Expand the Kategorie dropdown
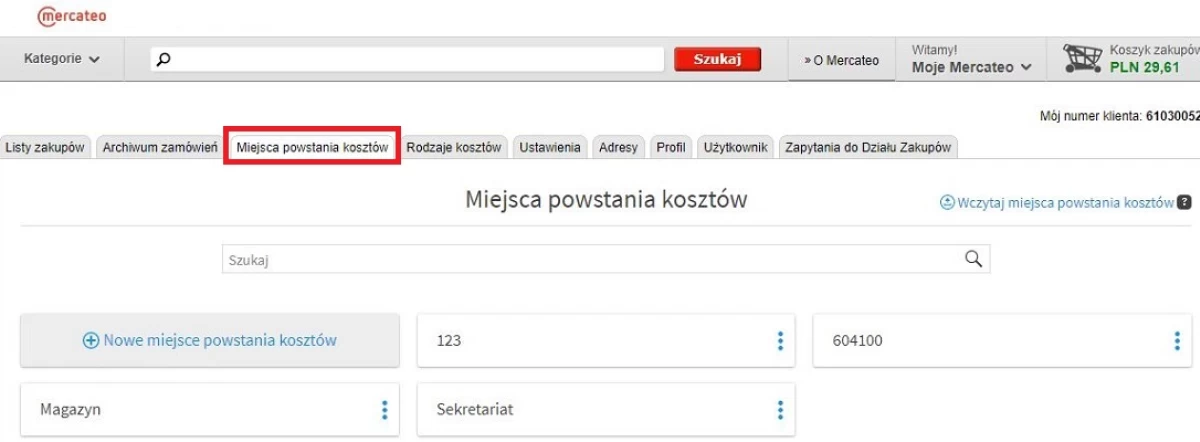 click(x=62, y=59)
